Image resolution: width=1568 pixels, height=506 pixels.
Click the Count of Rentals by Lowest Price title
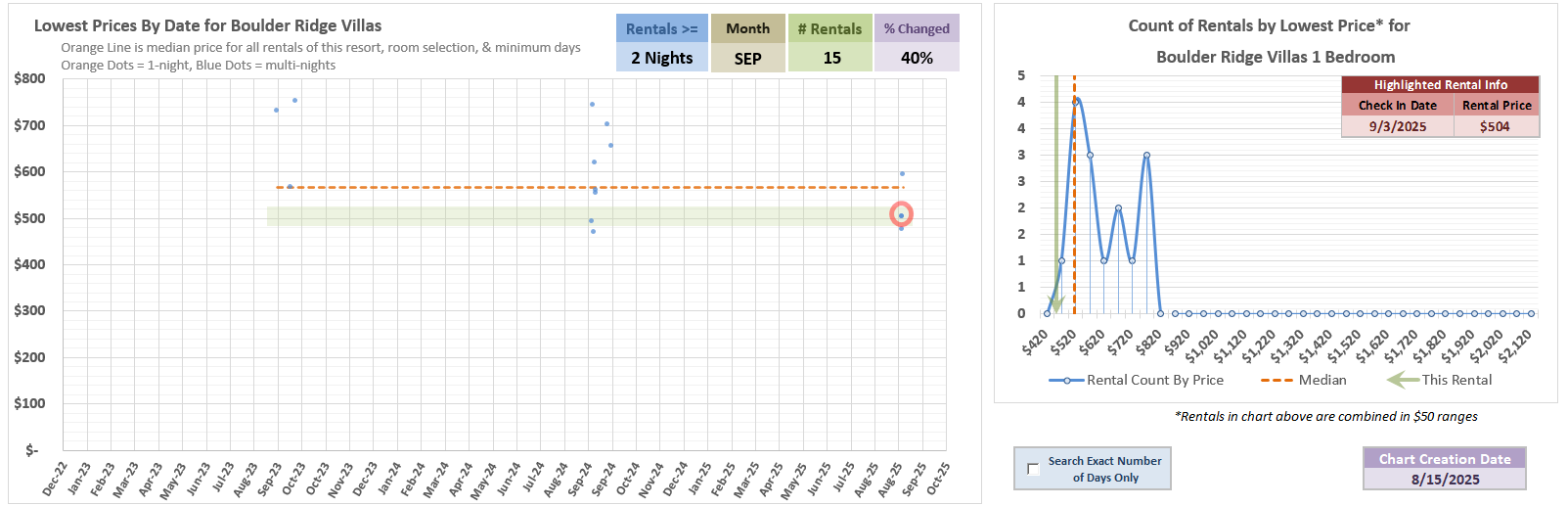click(x=1269, y=25)
